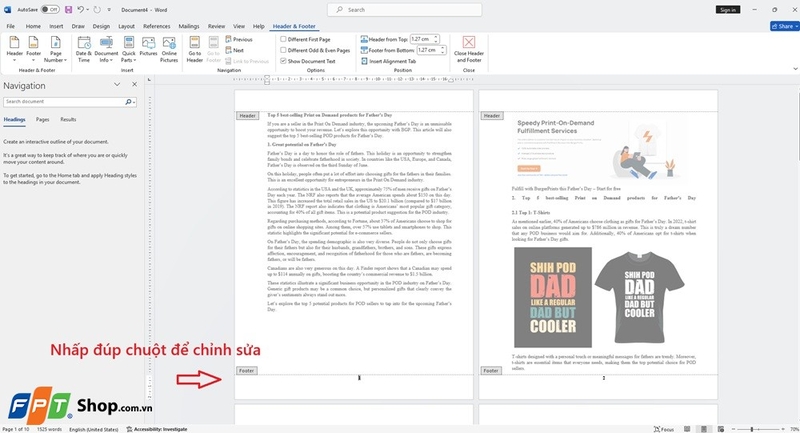Open the Mailings tab
The width and height of the screenshot is (800, 433).
(x=189, y=26)
